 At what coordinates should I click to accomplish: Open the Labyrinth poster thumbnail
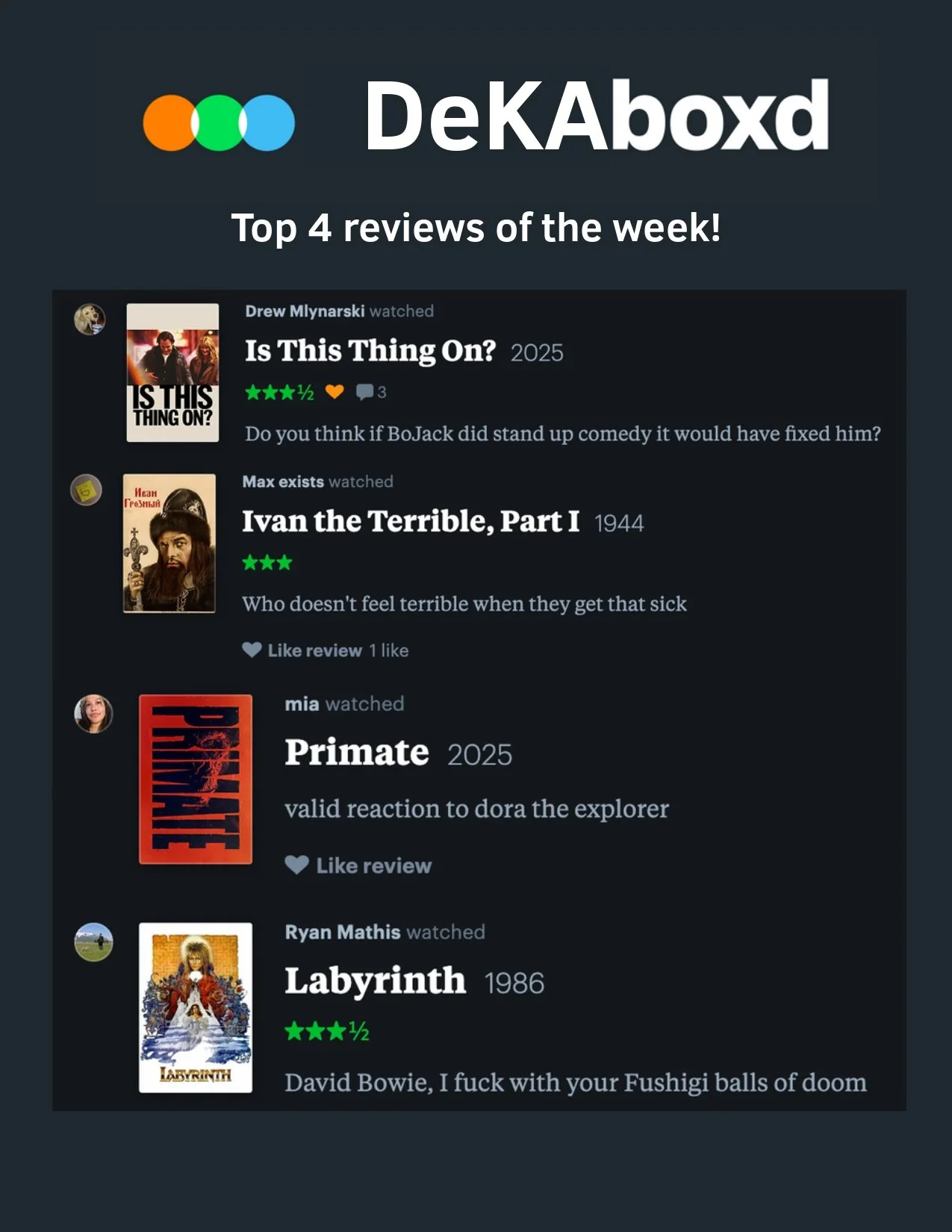click(196, 1007)
